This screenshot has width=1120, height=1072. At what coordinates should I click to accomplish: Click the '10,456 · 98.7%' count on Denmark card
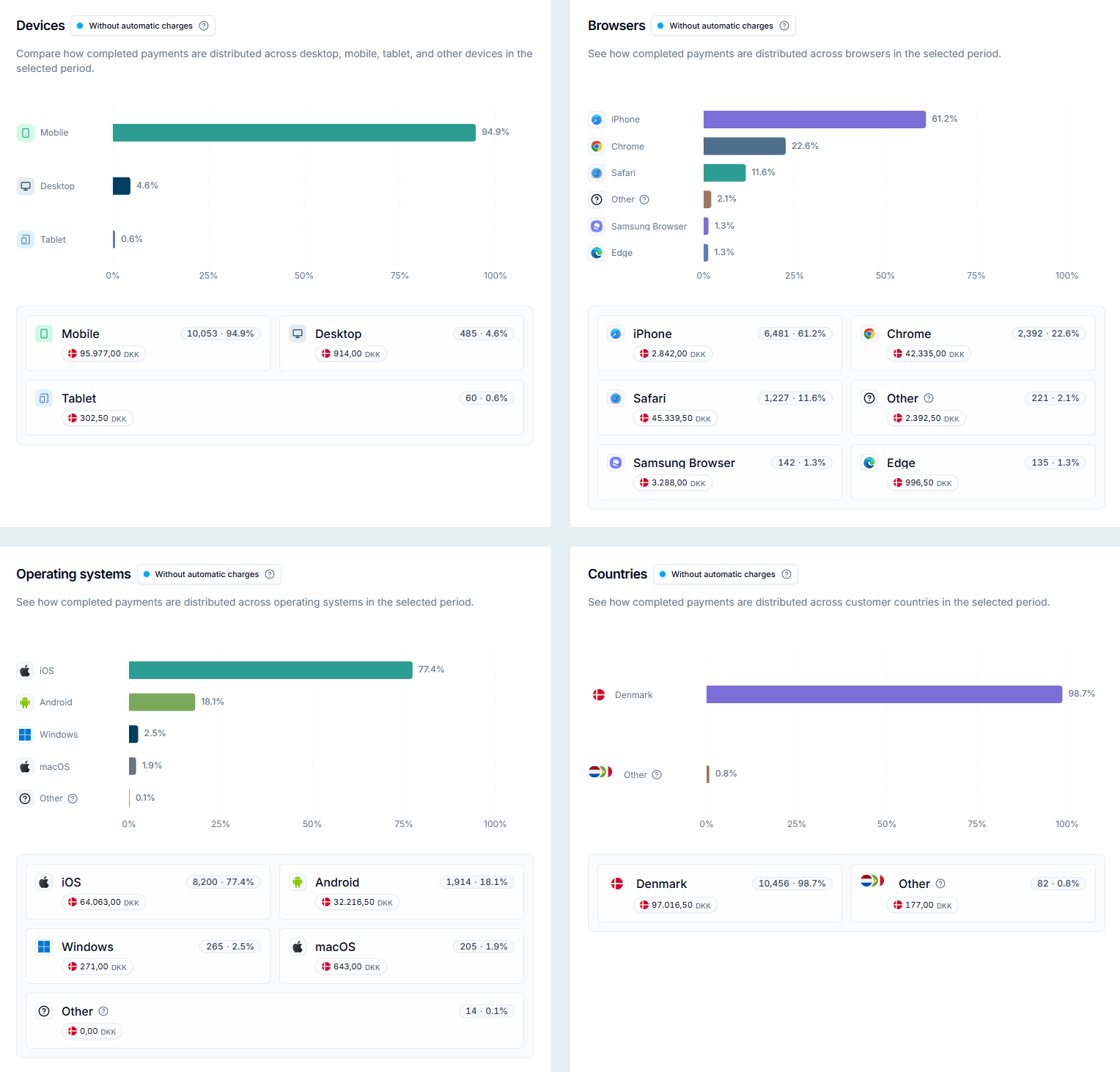pos(792,884)
